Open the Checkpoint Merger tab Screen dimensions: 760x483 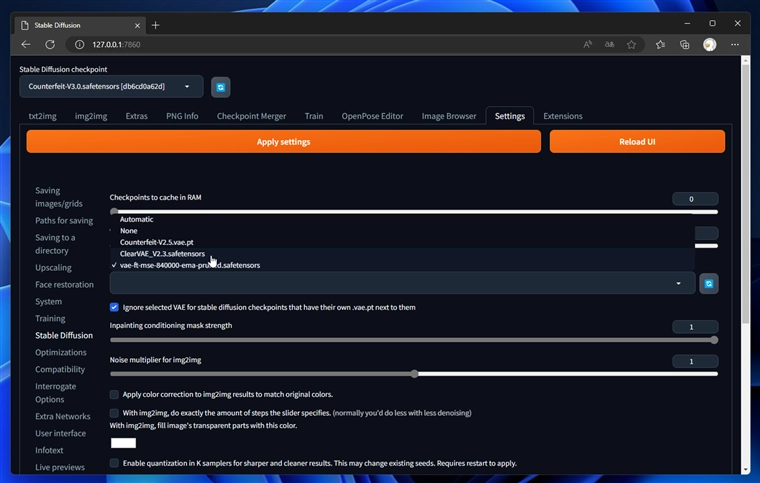[252, 116]
